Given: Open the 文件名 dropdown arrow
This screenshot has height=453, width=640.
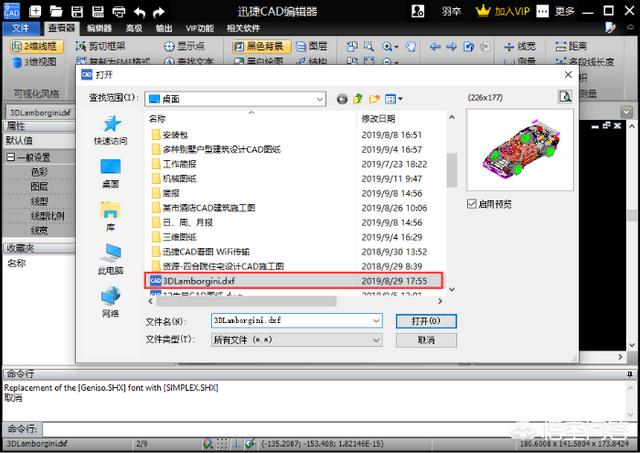Looking at the screenshot, I should (x=376, y=321).
